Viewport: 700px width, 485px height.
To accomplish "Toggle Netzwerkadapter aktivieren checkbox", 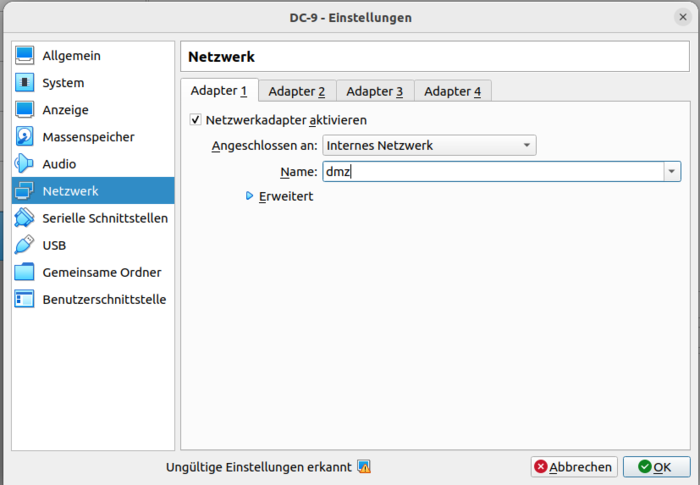I will 196,120.
